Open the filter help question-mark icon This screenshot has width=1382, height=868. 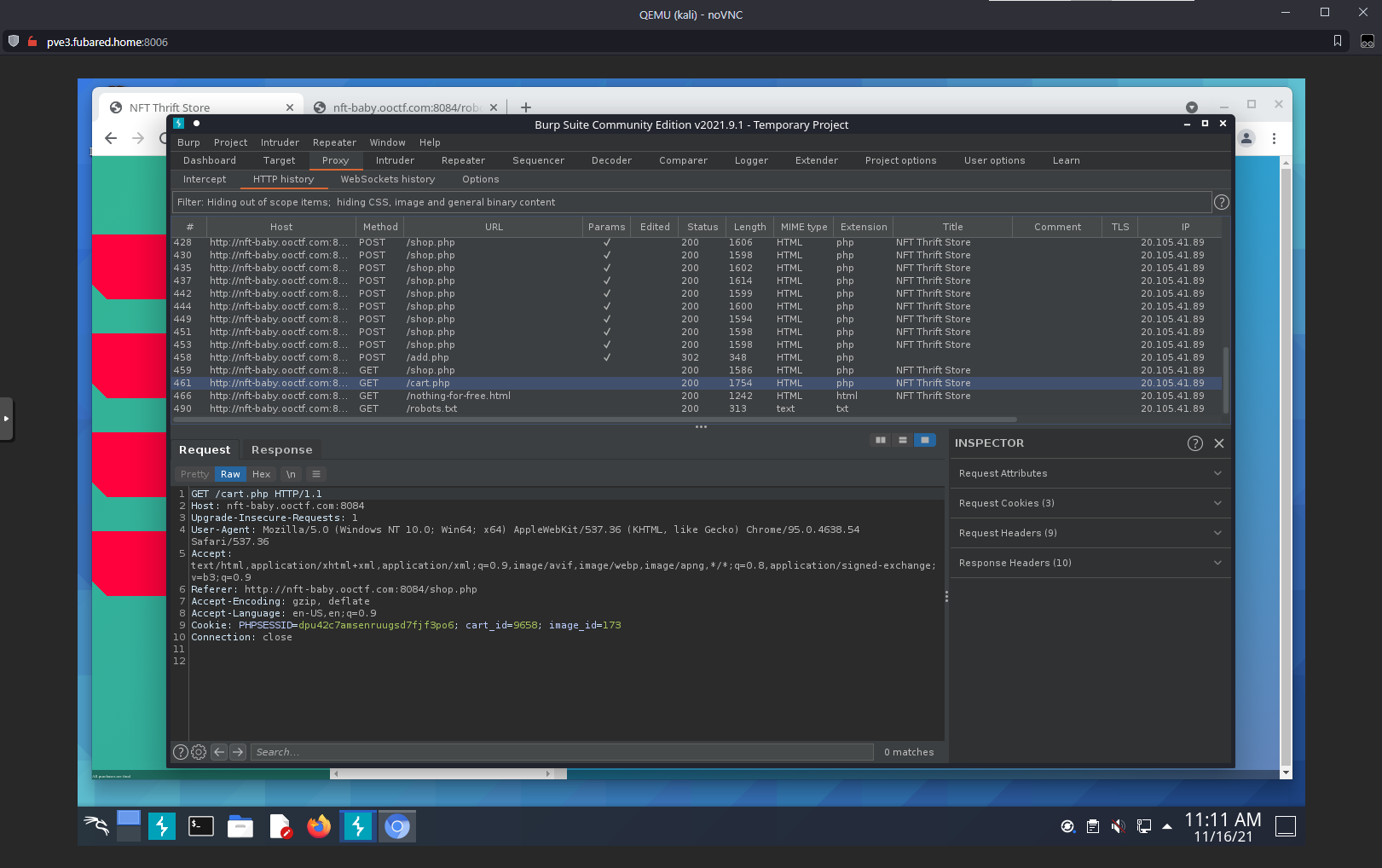tap(1221, 202)
